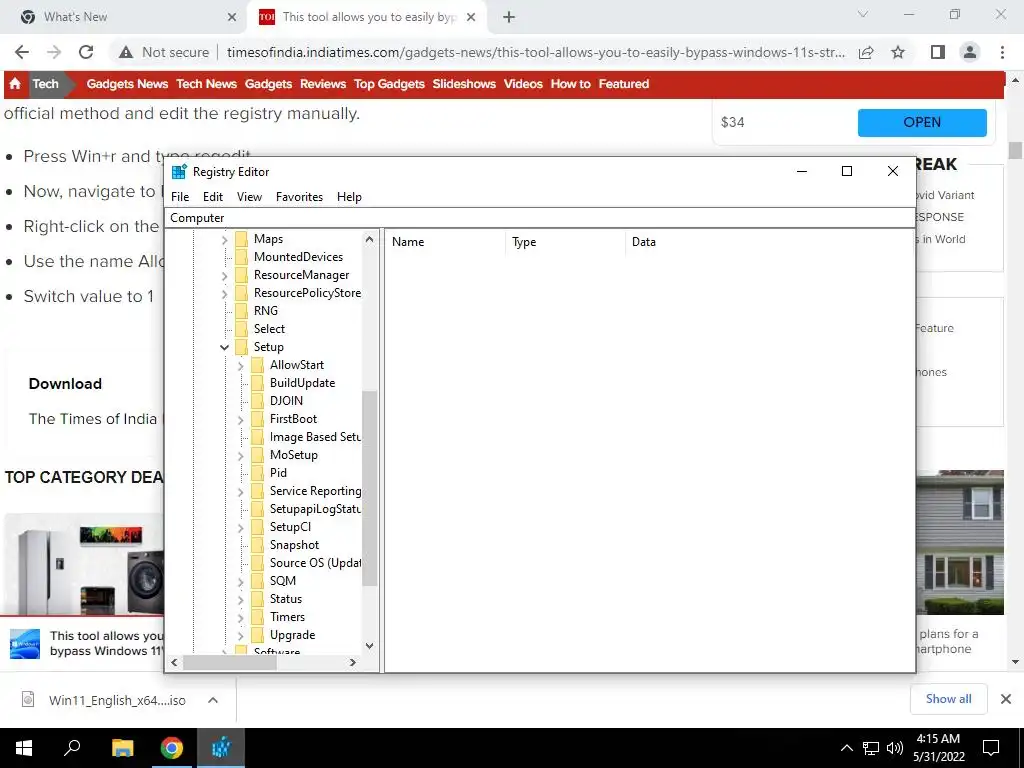Expand the SQM key
This screenshot has width=1024, height=768.
240,582
